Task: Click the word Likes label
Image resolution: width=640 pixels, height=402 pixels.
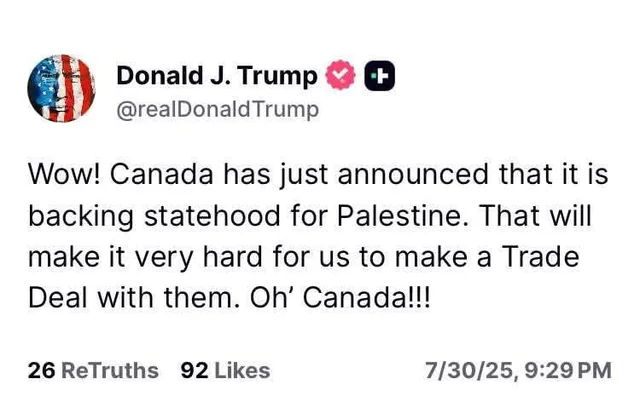Action: [242, 371]
